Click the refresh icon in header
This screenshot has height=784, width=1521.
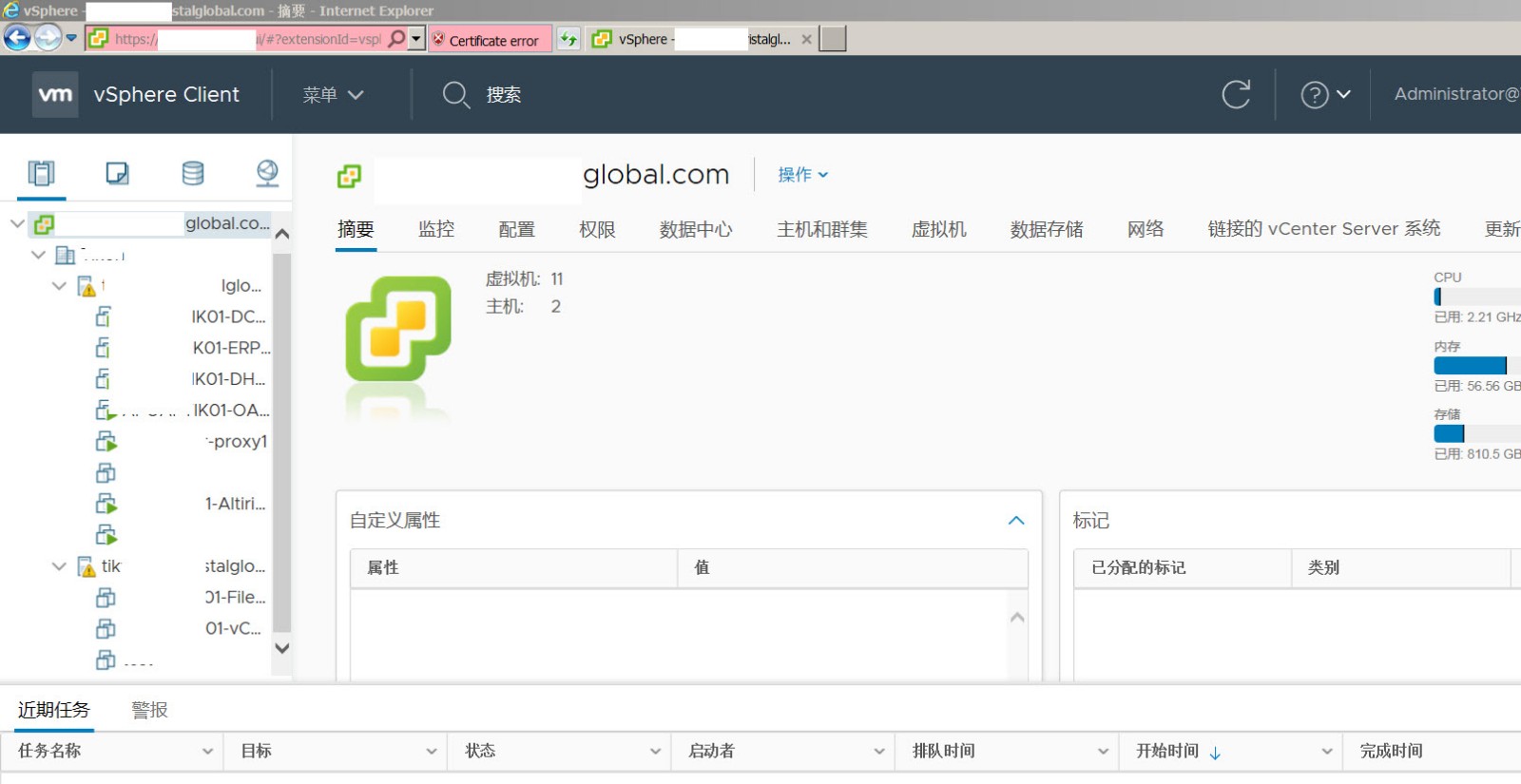click(1236, 94)
